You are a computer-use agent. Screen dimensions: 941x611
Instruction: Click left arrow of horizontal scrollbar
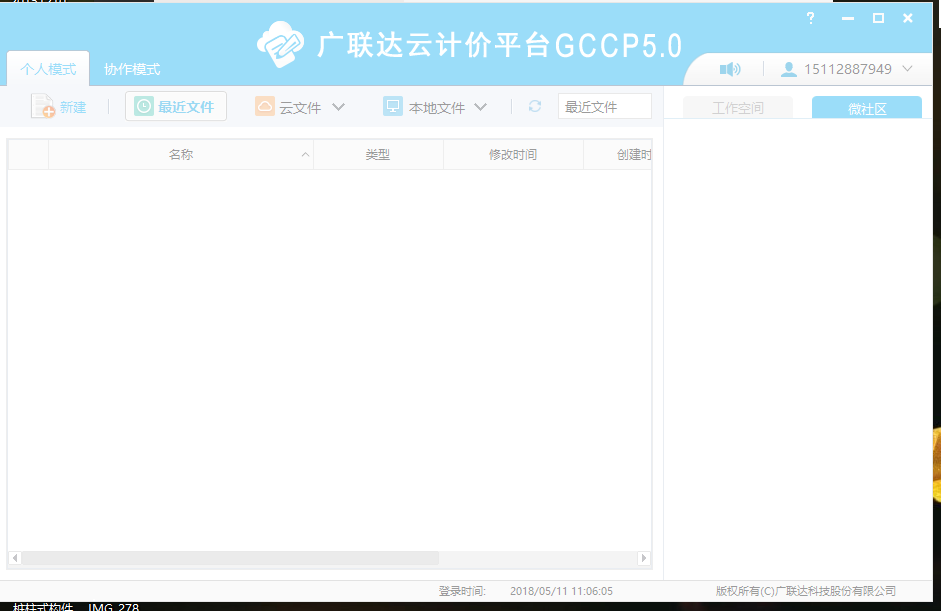click(x=15, y=558)
